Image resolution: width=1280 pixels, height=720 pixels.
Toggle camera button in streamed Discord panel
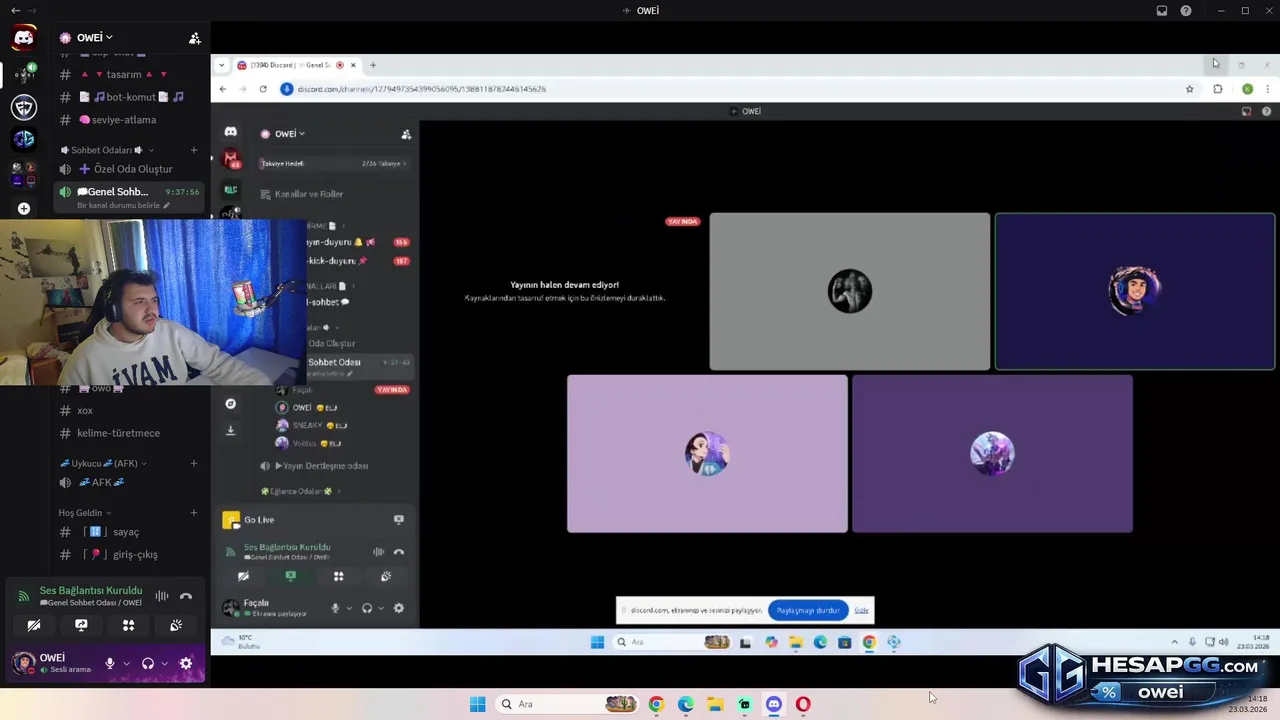pyautogui.click(x=243, y=576)
